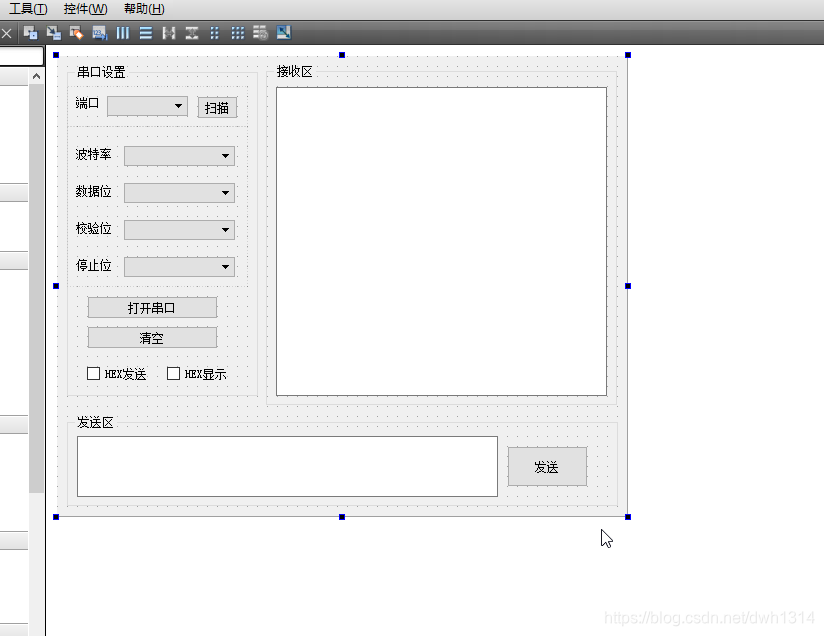The width and height of the screenshot is (824, 636).
Task: Click inside the 接收区 text area
Action: pyautogui.click(x=441, y=241)
